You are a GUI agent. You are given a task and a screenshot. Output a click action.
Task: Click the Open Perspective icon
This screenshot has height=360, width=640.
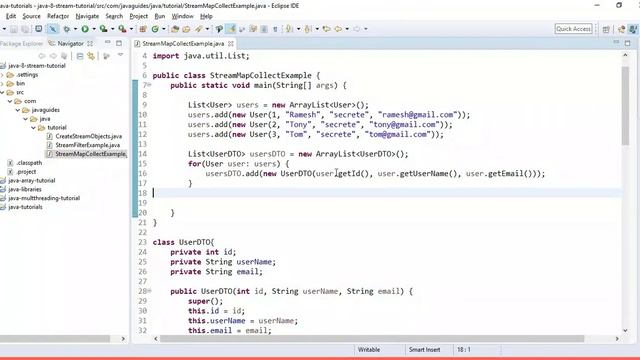pyautogui.click(x=606, y=29)
